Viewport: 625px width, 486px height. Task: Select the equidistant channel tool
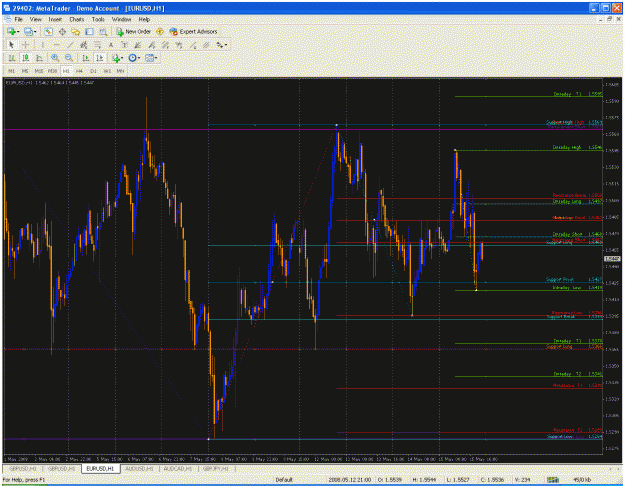click(x=83, y=45)
